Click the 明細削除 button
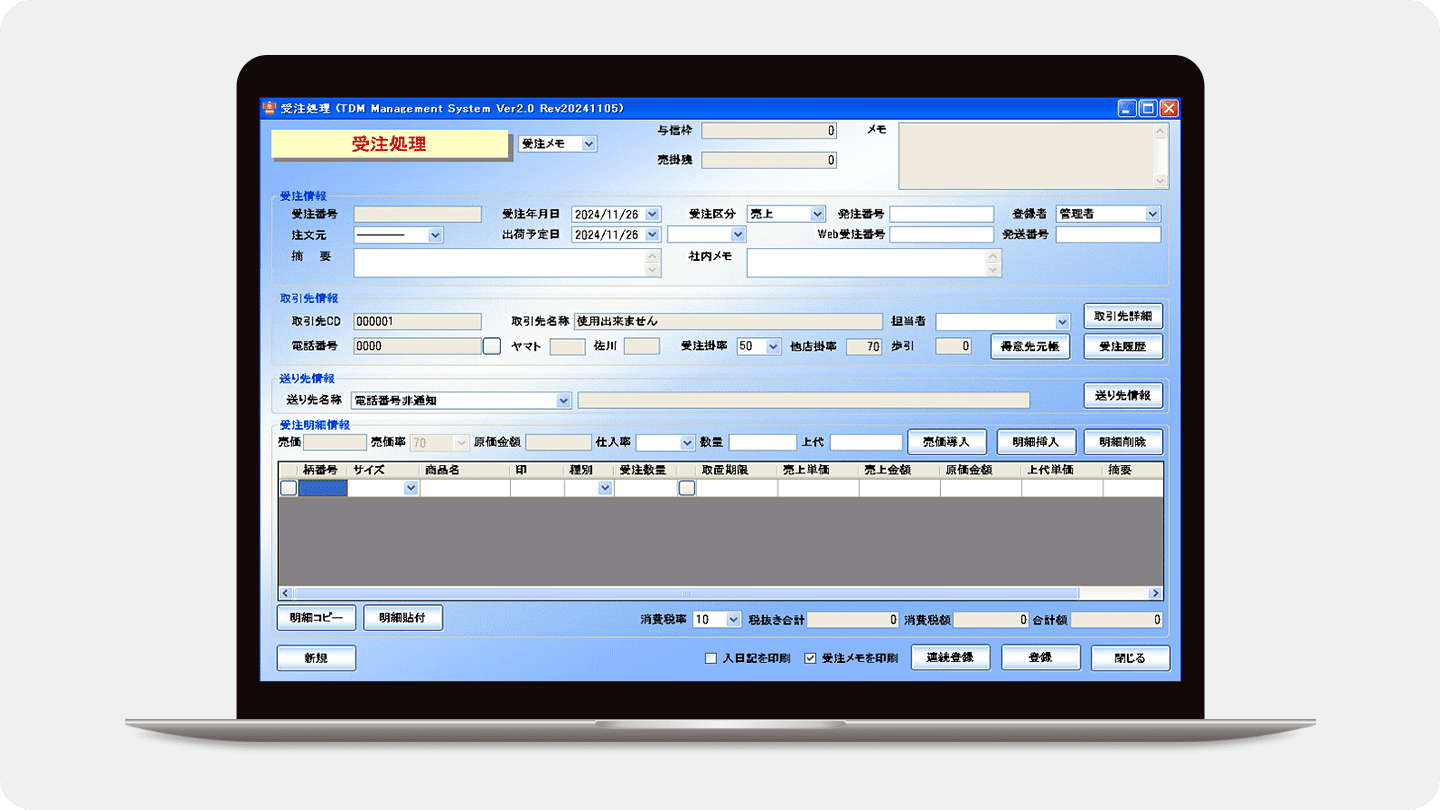1440x810 pixels. 1123,441
